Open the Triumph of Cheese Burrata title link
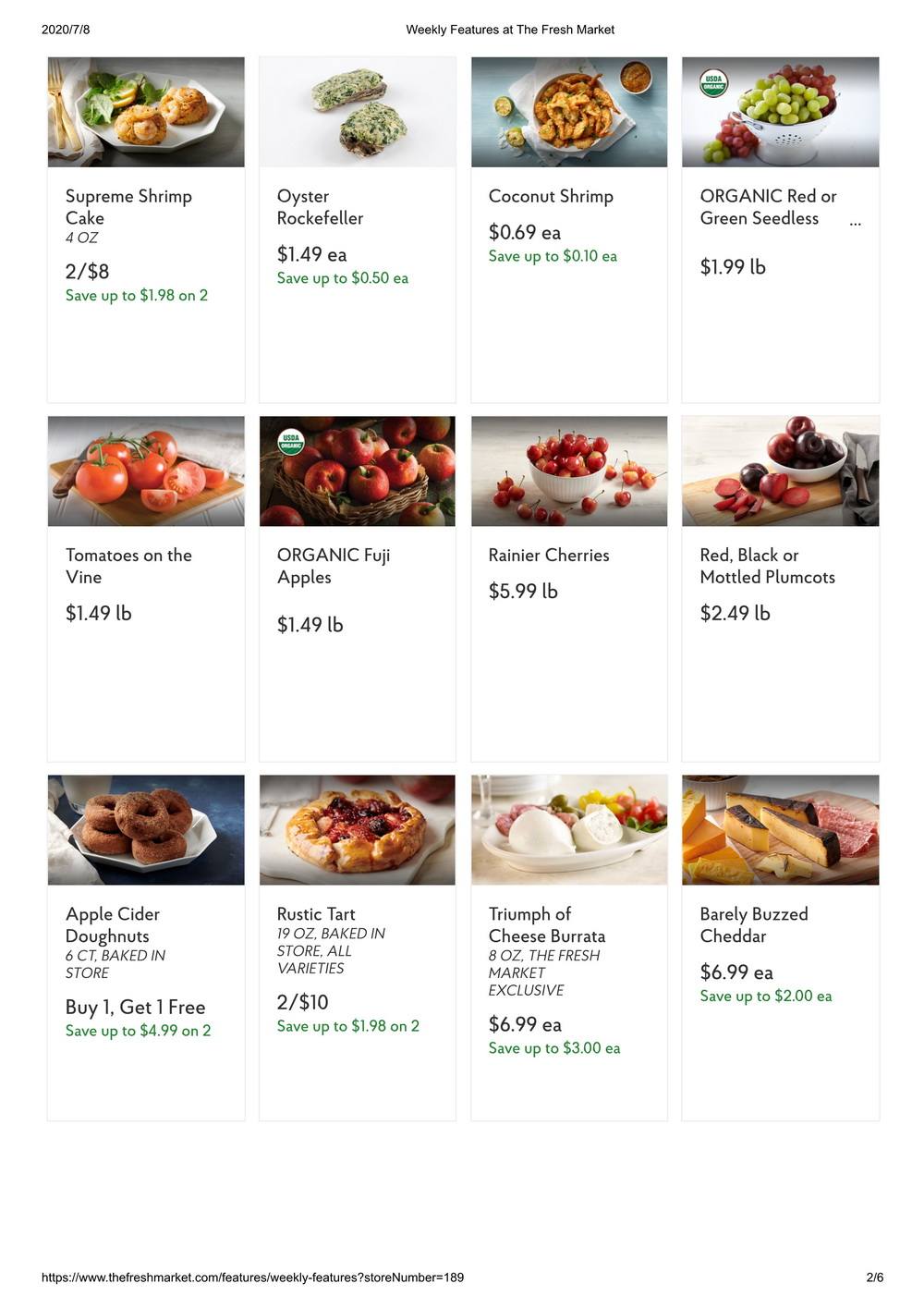 coord(547,924)
